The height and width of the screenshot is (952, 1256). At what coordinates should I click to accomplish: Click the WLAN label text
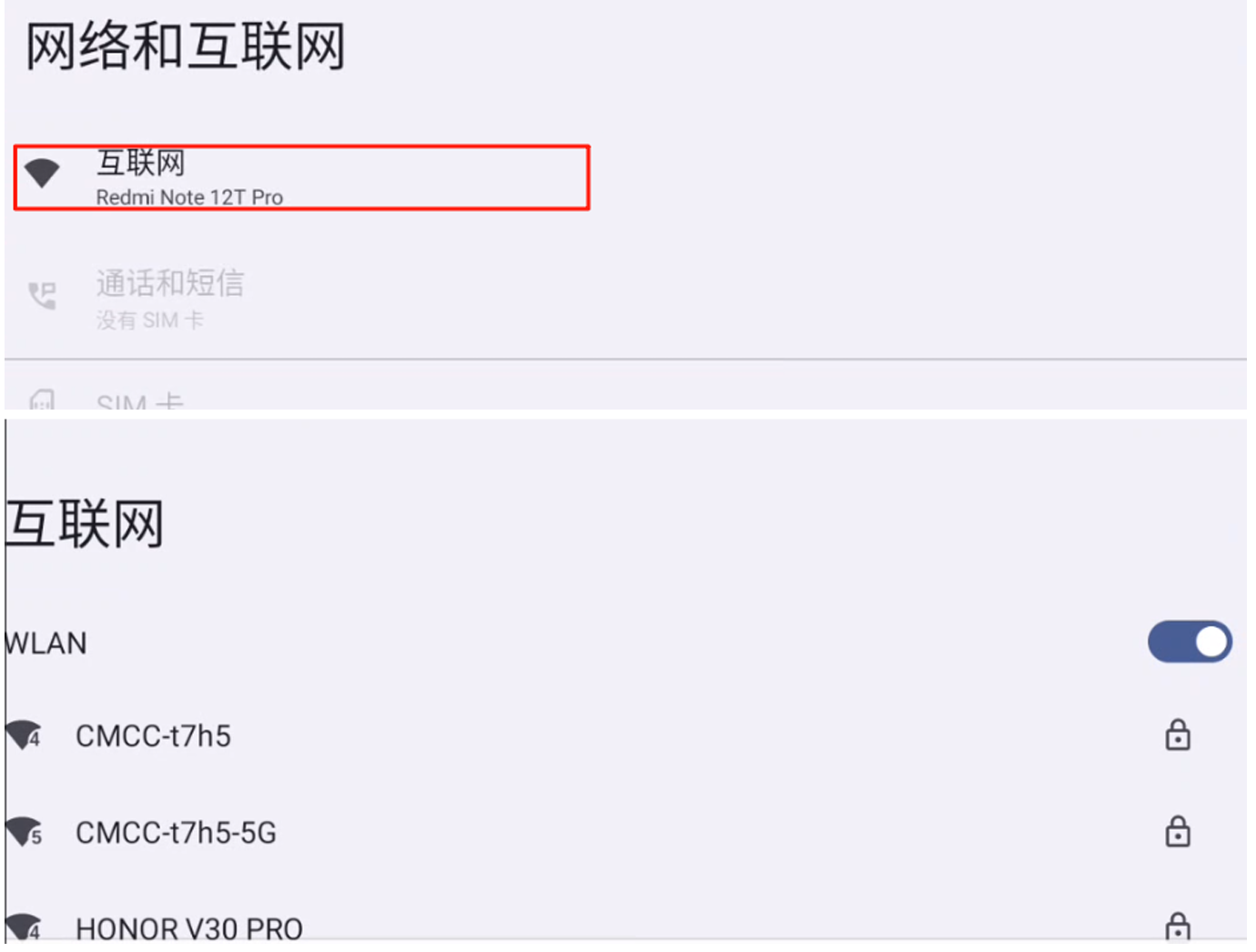click(46, 643)
